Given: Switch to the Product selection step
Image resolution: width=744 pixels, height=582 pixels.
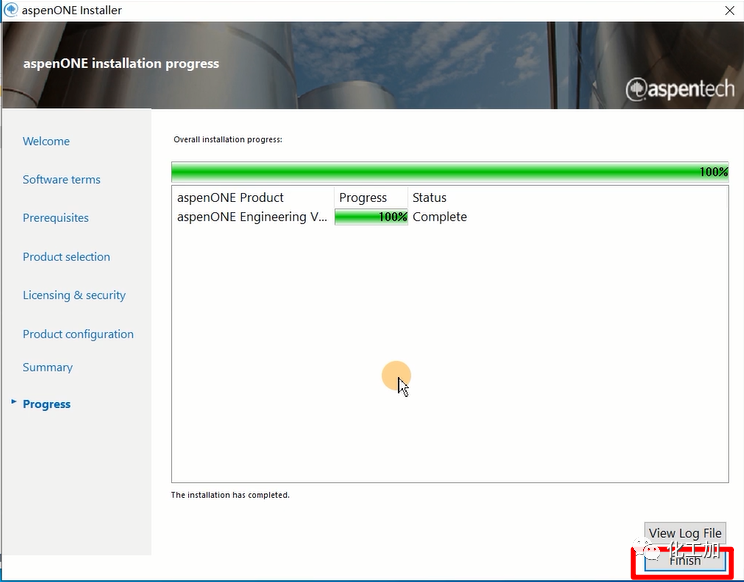Looking at the screenshot, I should point(66,257).
